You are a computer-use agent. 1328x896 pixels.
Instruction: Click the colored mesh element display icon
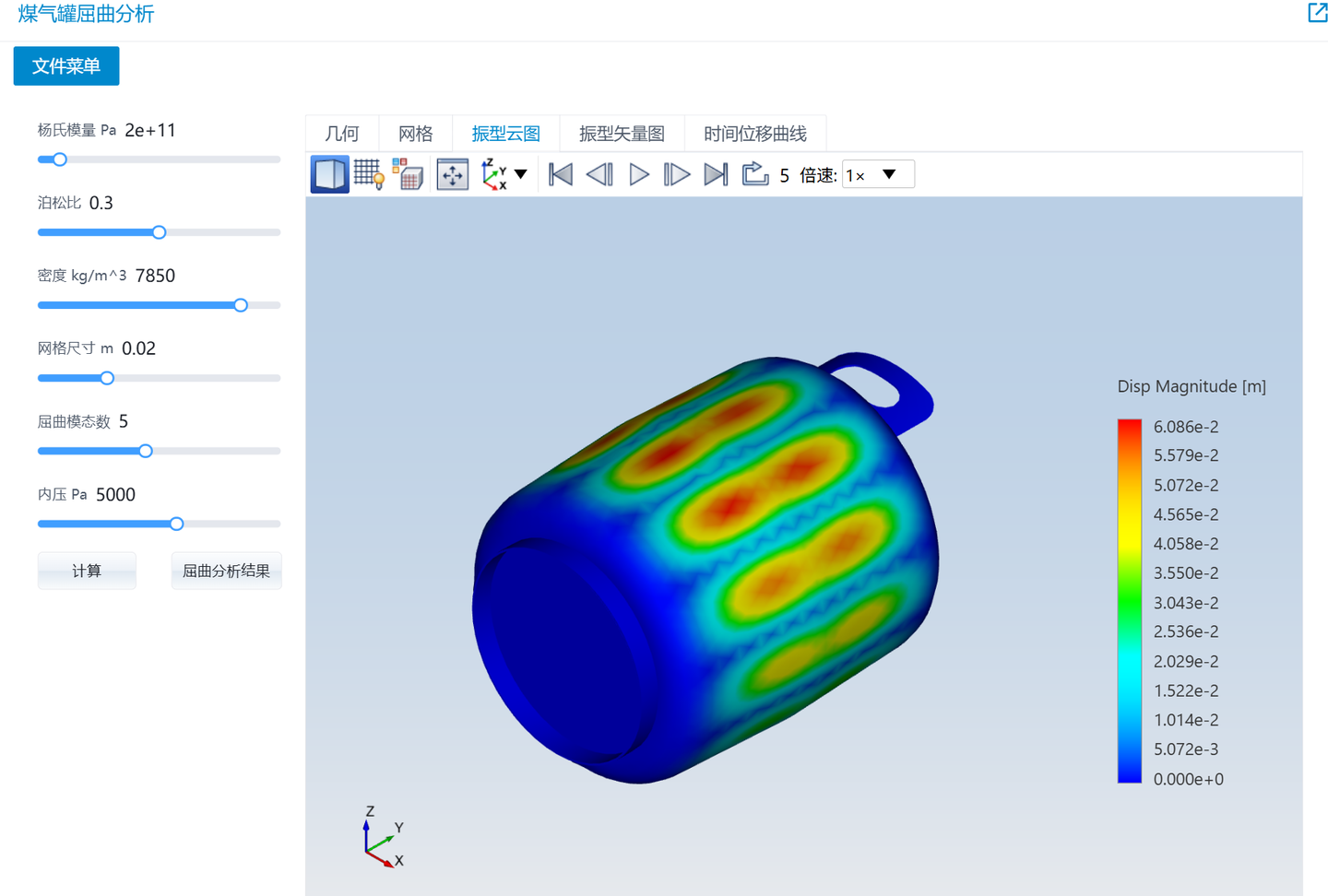(x=408, y=174)
